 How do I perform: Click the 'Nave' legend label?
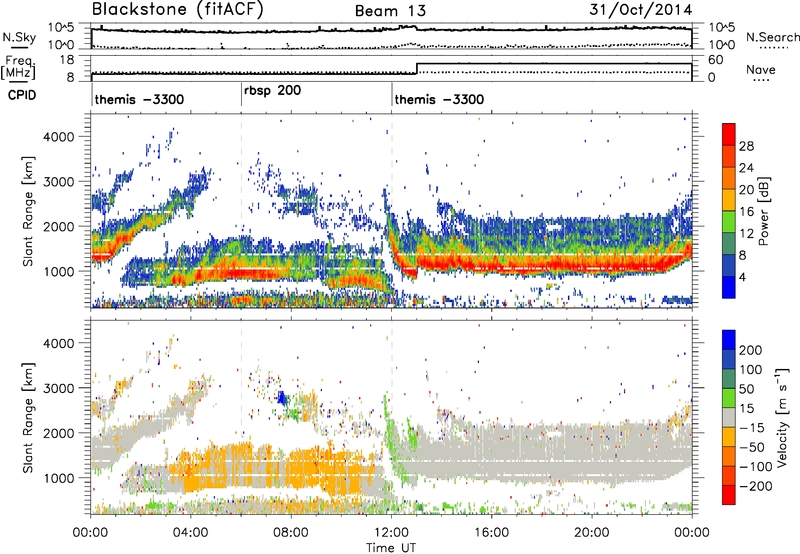tap(761, 70)
